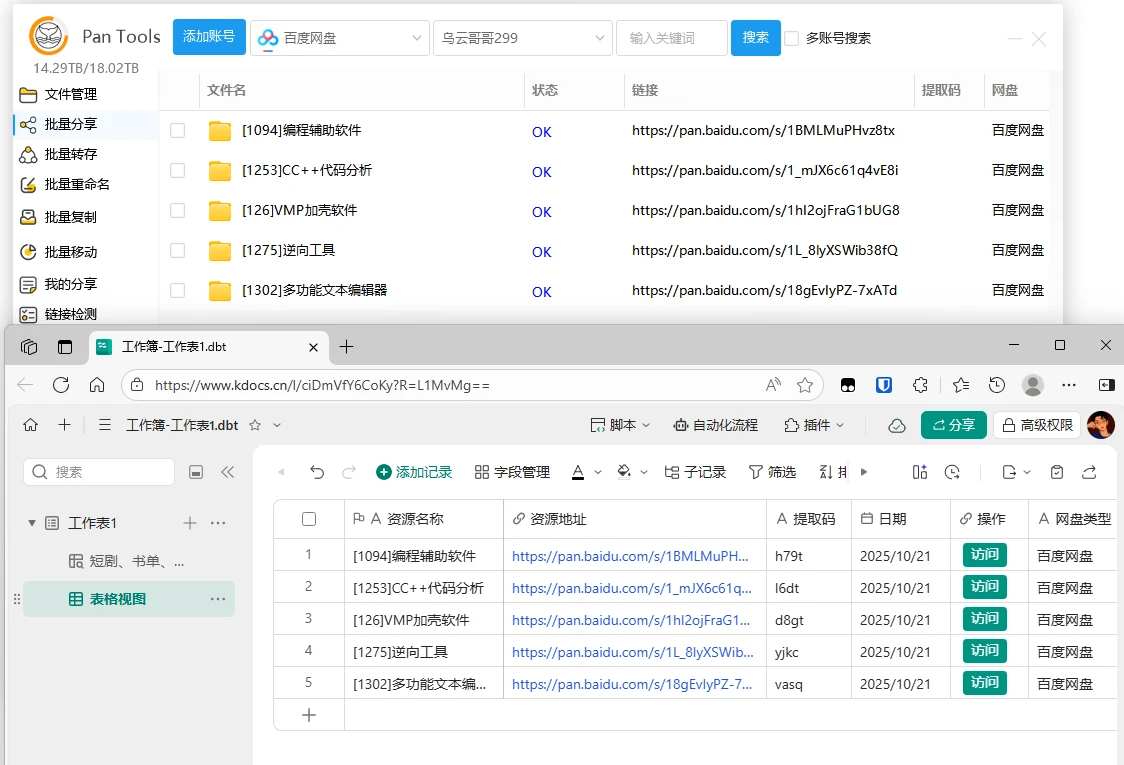Go to kdocs home icon
Screen dimensions: 1124x765
[x=31, y=425]
